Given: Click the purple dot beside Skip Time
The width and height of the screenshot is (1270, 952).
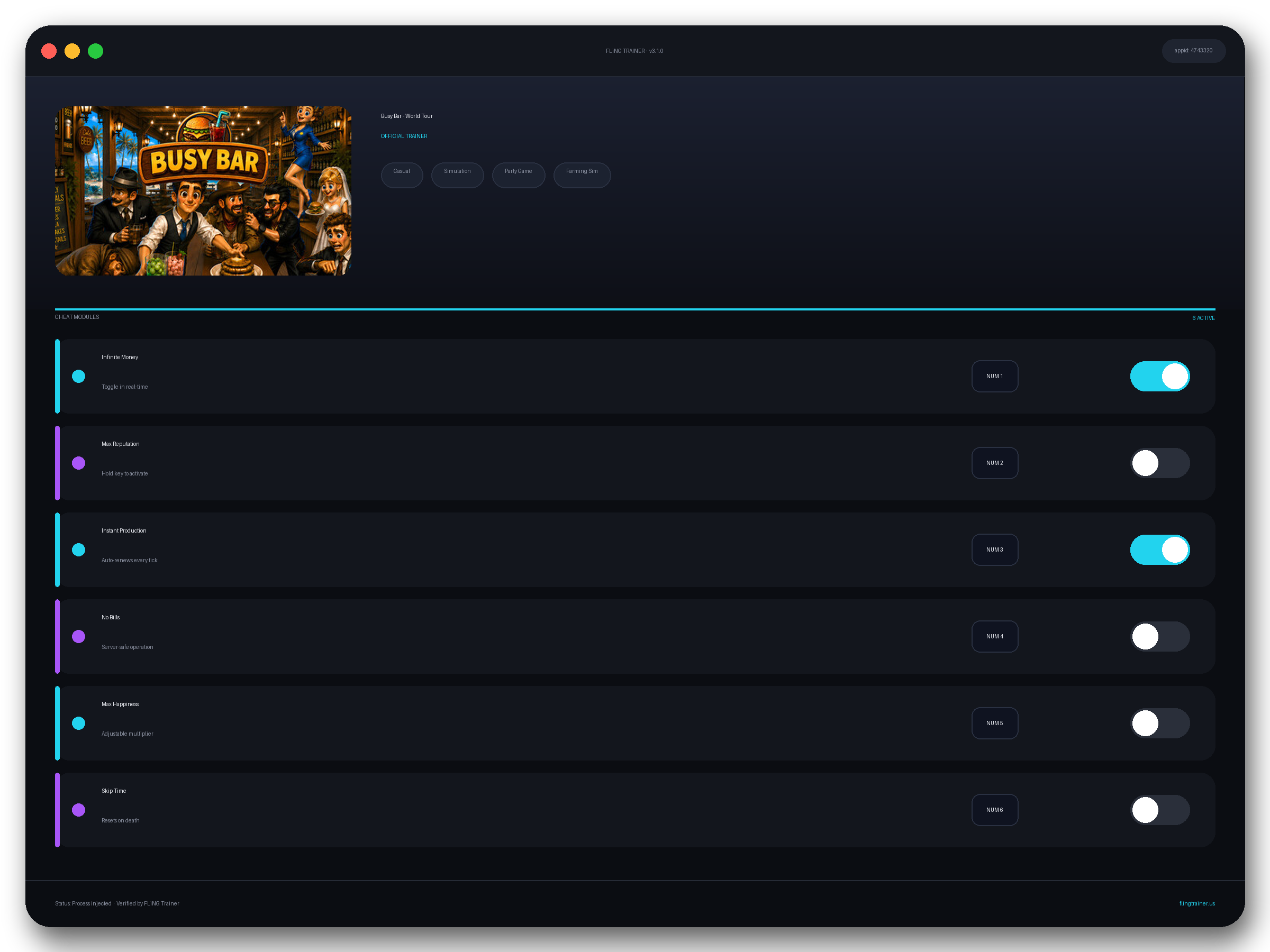Looking at the screenshot, I should [x=79, y=810].
